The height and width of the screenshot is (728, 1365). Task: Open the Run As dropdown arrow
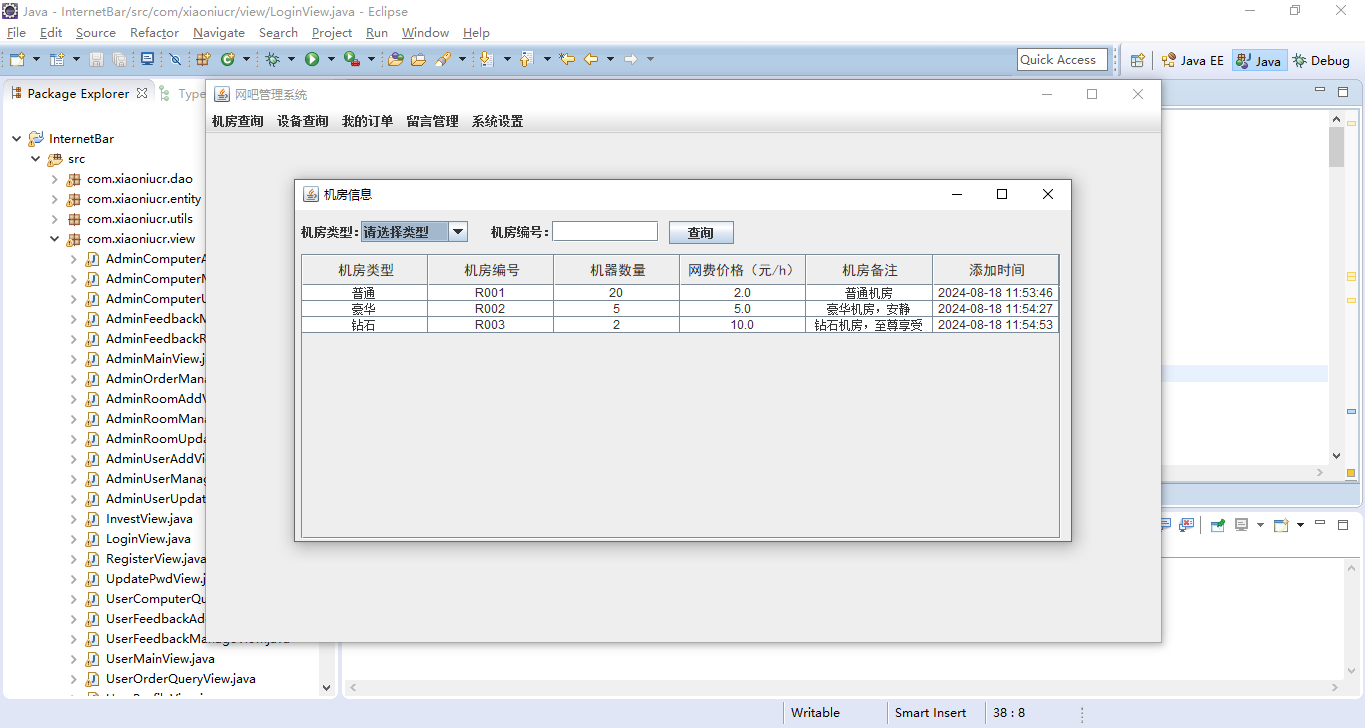(331, 60)
